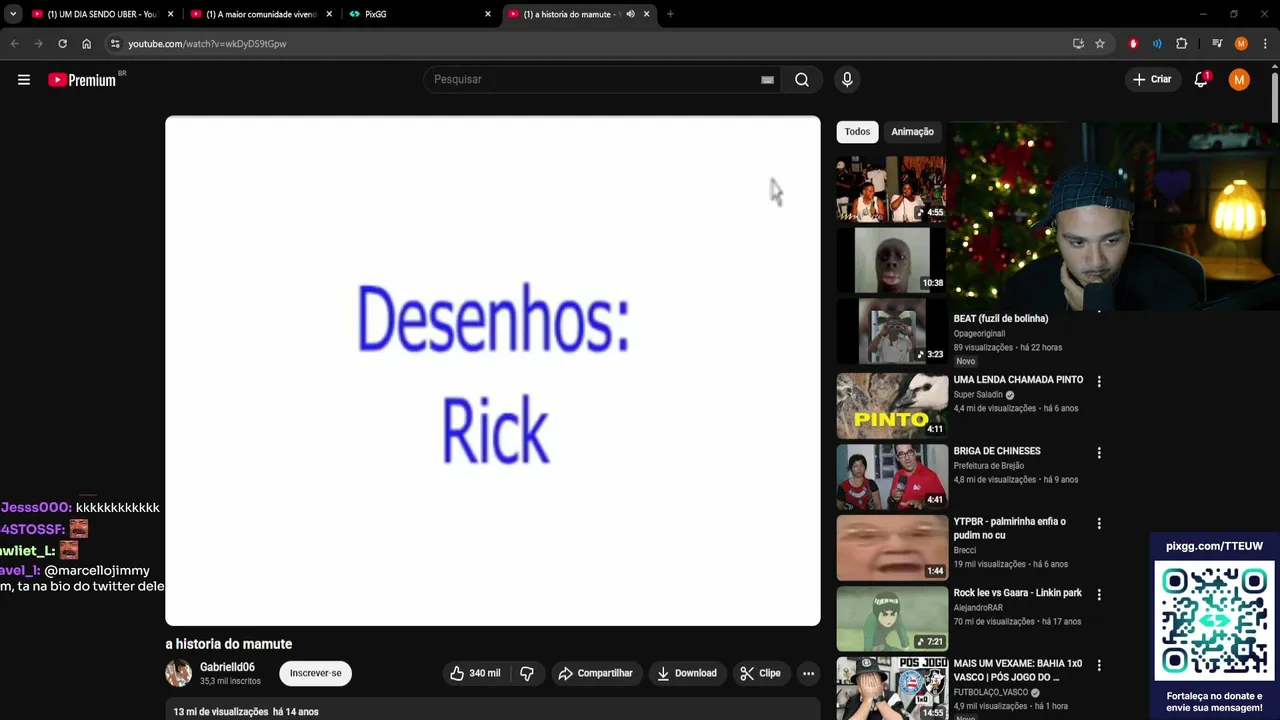Viewport: 1280px width, 720px height.
Task: Open Super Saladin channel name
Action: point(977,395)
